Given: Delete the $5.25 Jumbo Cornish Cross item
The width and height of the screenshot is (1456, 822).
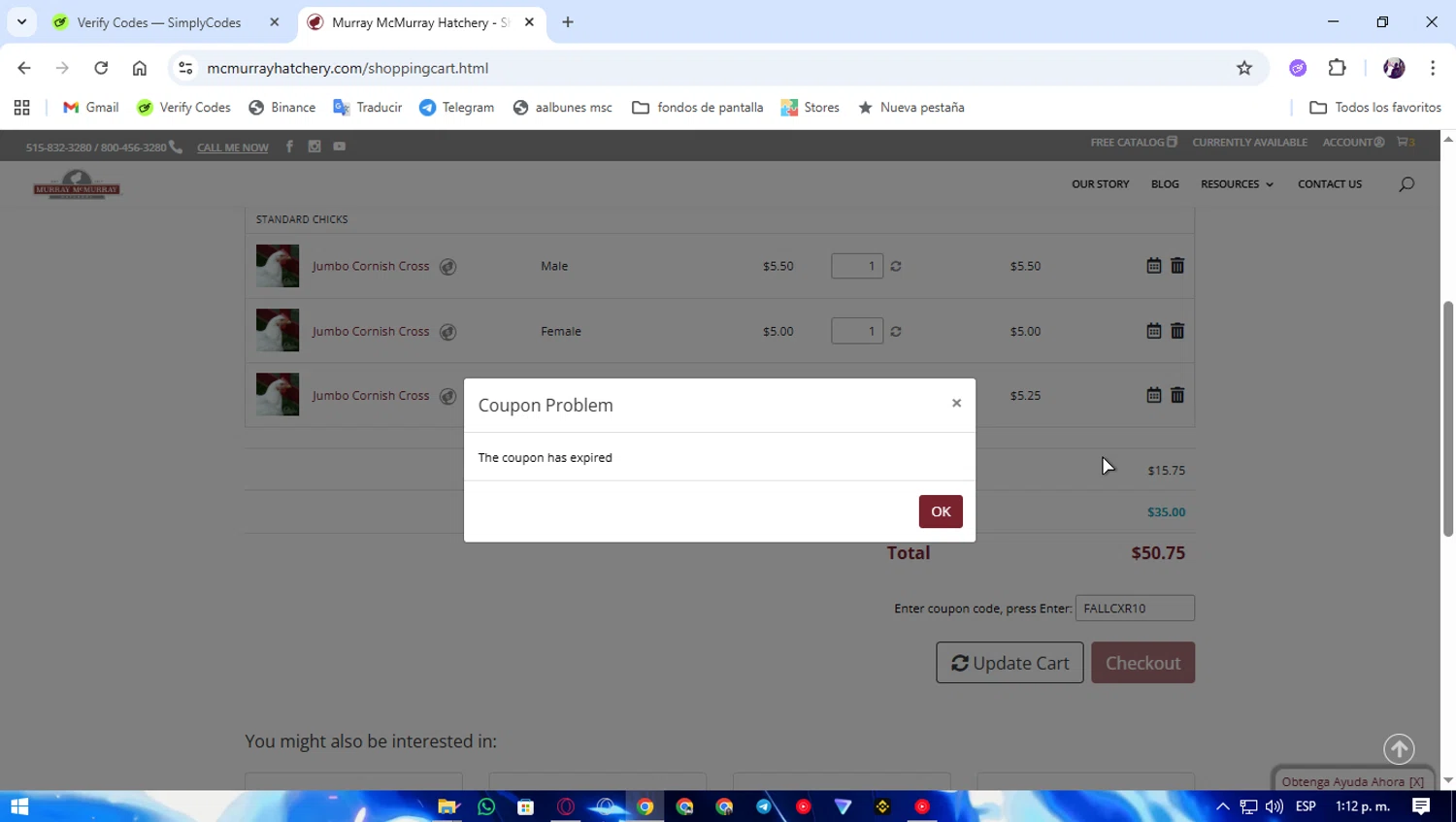Looking at the screenshot, I should coord(1177,395).
